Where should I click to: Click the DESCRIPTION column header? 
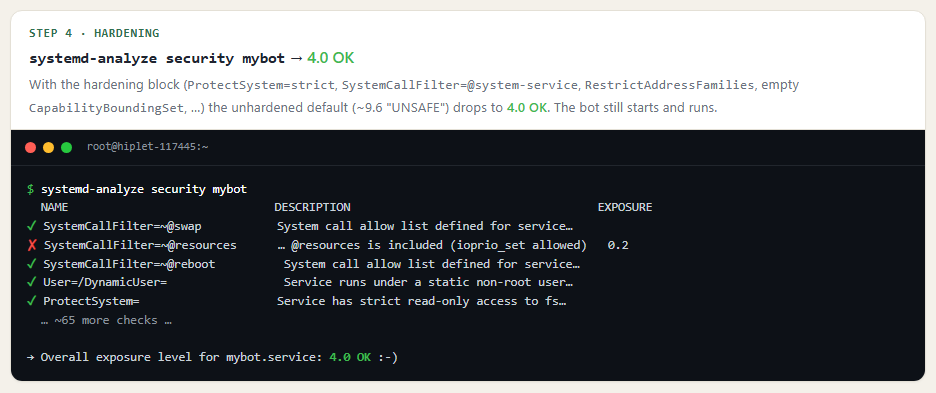coord(312,208)
